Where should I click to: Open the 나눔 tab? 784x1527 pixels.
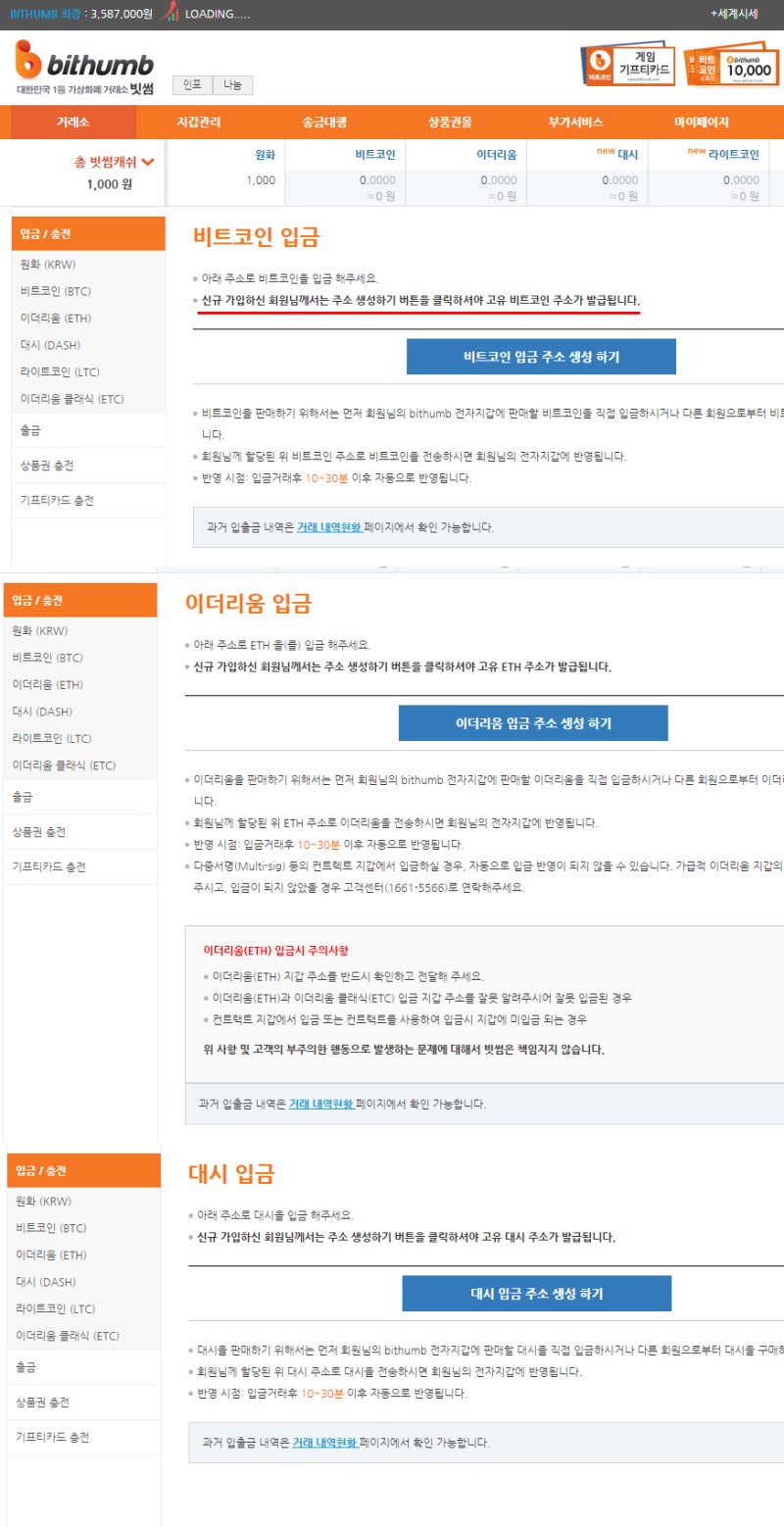pyautogui.click(x=232, y=85)
